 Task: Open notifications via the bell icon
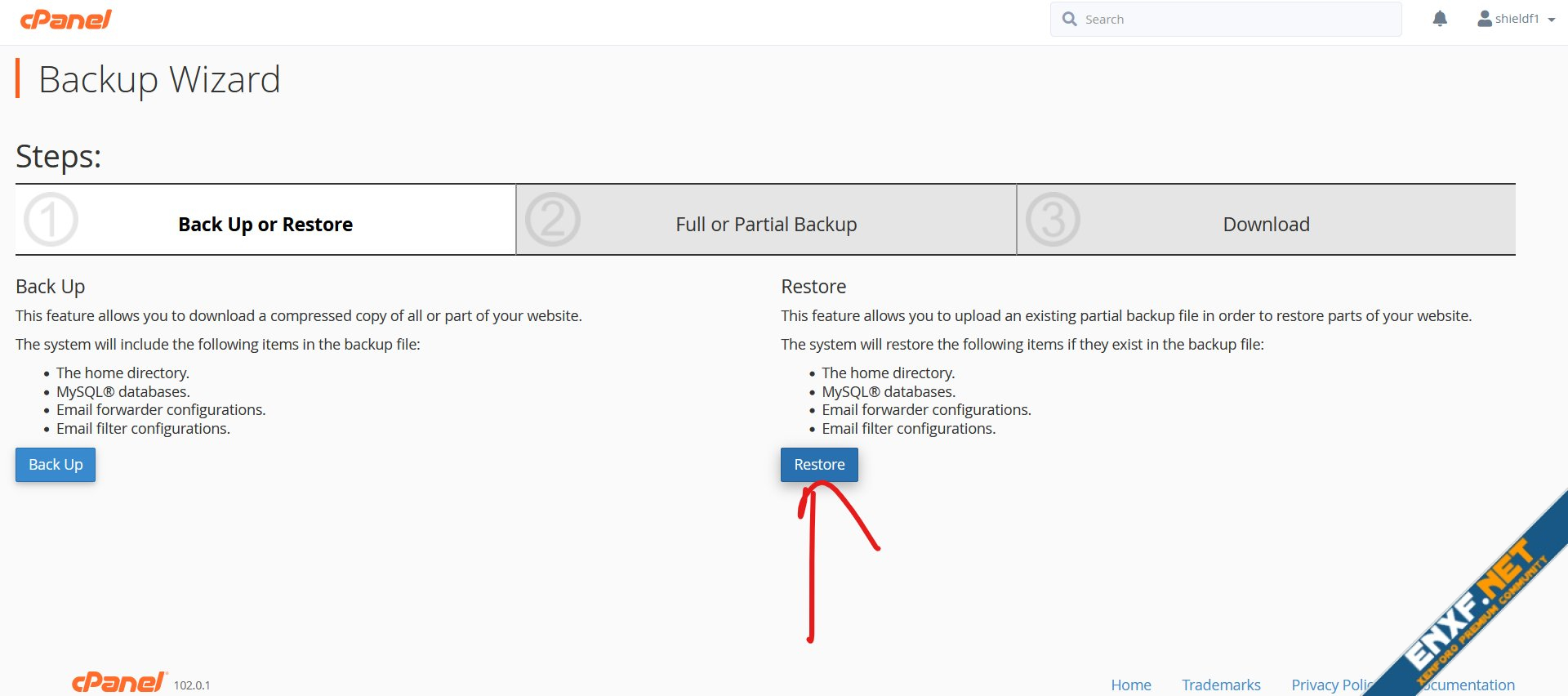[1440, 19]
